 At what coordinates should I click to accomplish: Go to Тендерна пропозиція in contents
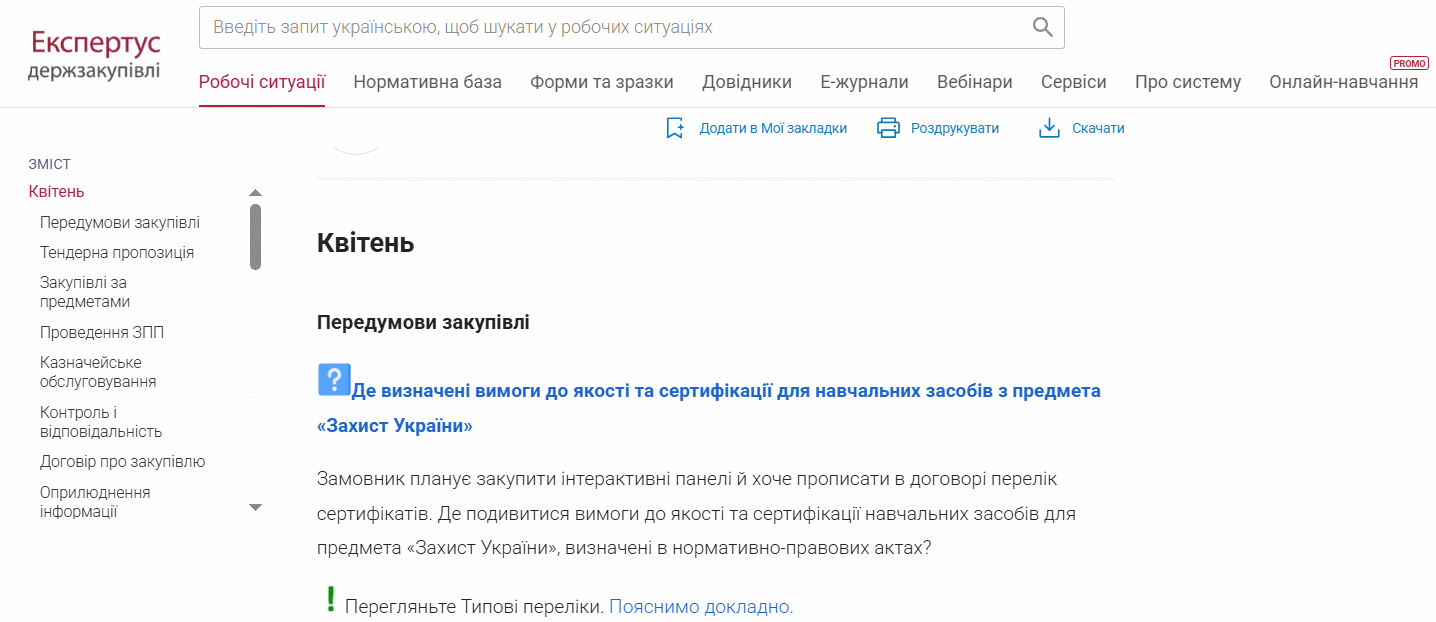pyautogui.click(x=117, y=252)
